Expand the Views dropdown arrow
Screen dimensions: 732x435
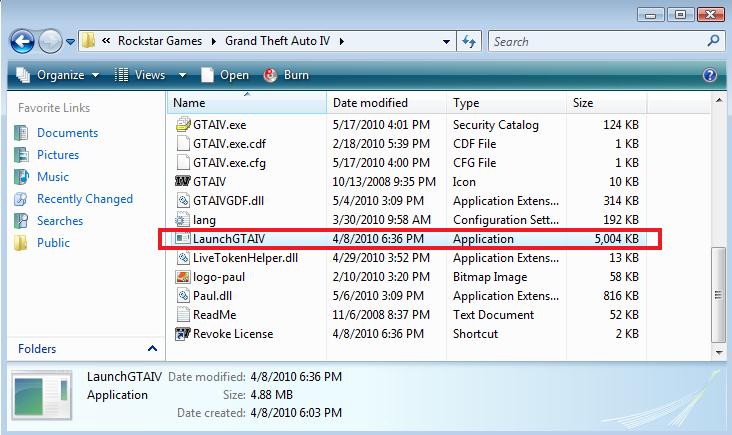(183, 75)
